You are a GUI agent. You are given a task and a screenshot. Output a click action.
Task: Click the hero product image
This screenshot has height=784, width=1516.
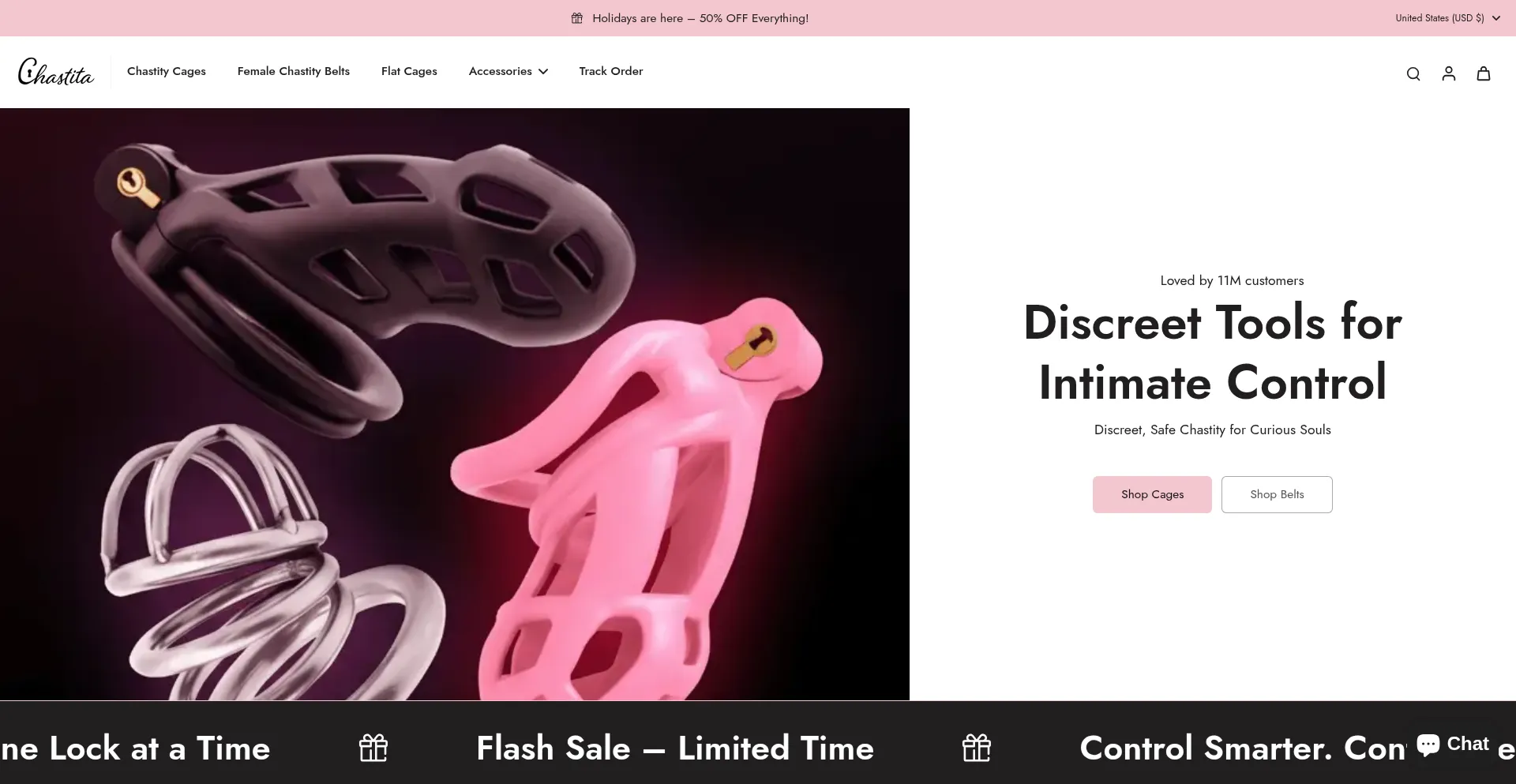pyautogui.click(x=455, y=404)
